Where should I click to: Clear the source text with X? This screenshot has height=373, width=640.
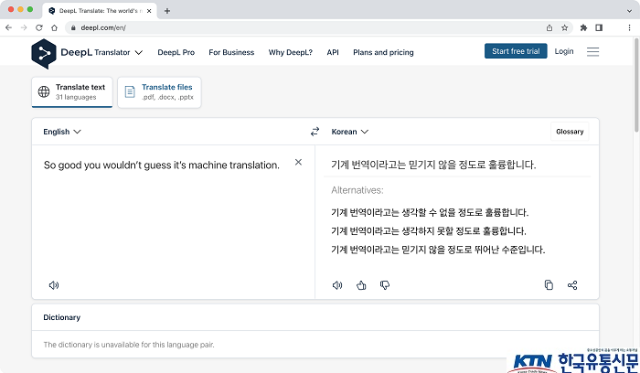[x=298, y=162]
